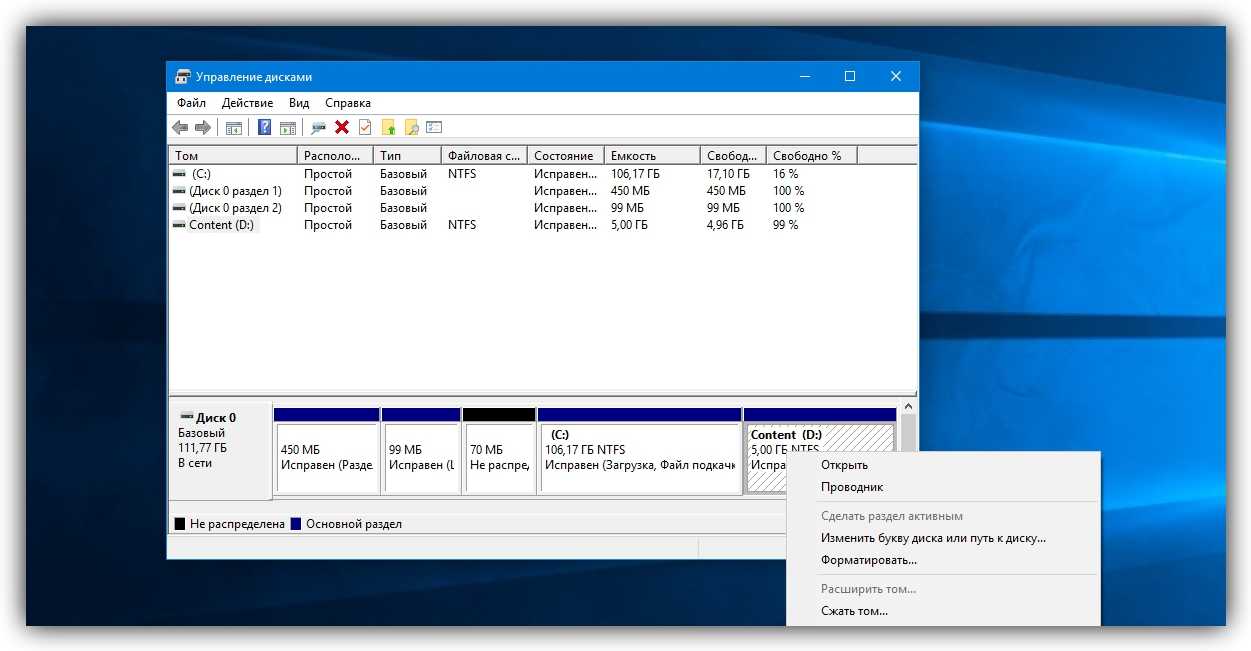Open the Файл menu
The height and width of the screenshot is (651, 1251).
[x=191, y=103]
